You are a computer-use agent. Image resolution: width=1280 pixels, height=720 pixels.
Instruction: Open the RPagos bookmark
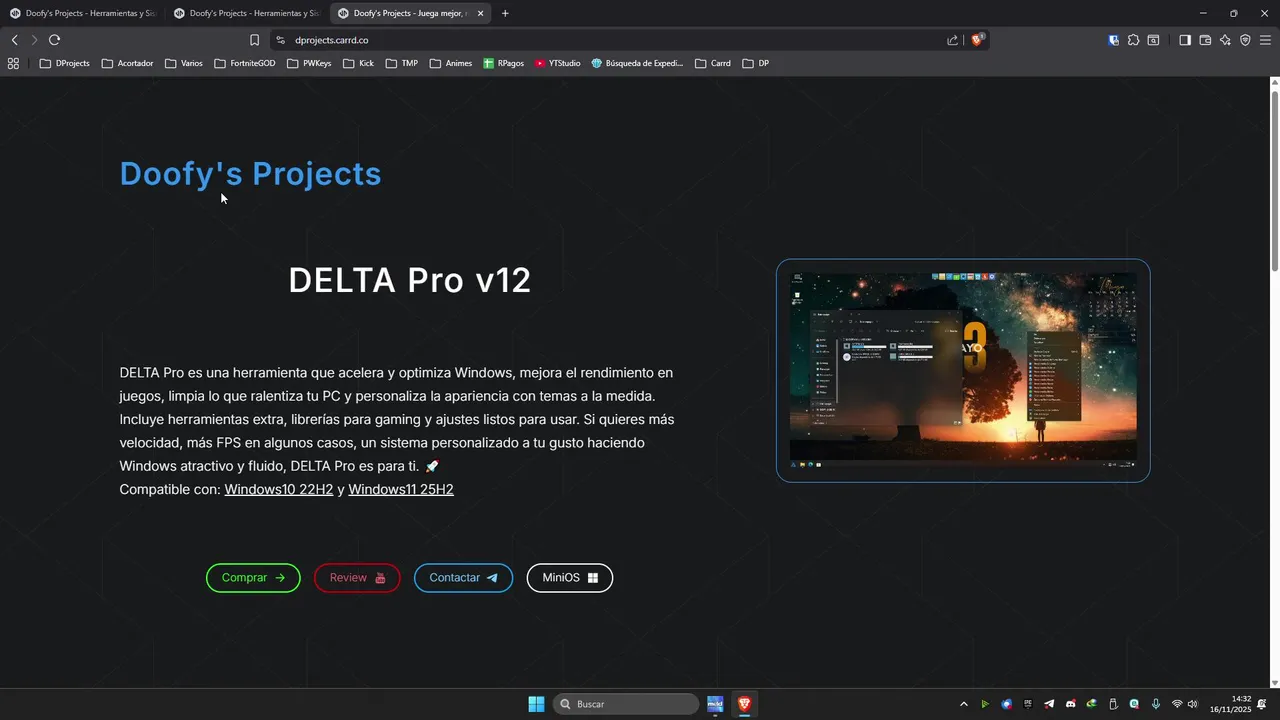coord(504,63)
